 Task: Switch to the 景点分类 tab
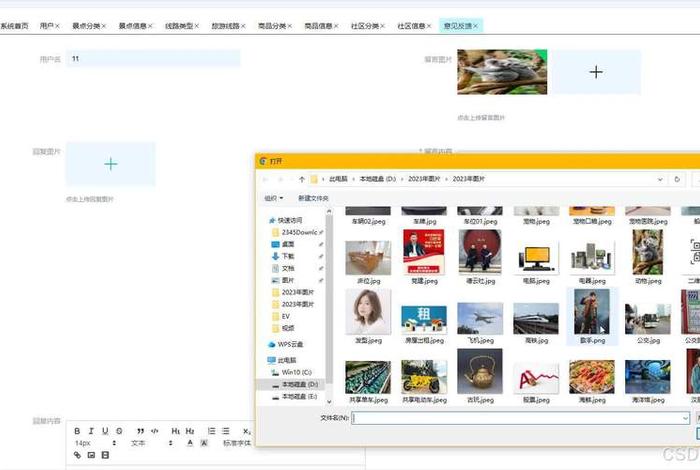tap(86, 26)
